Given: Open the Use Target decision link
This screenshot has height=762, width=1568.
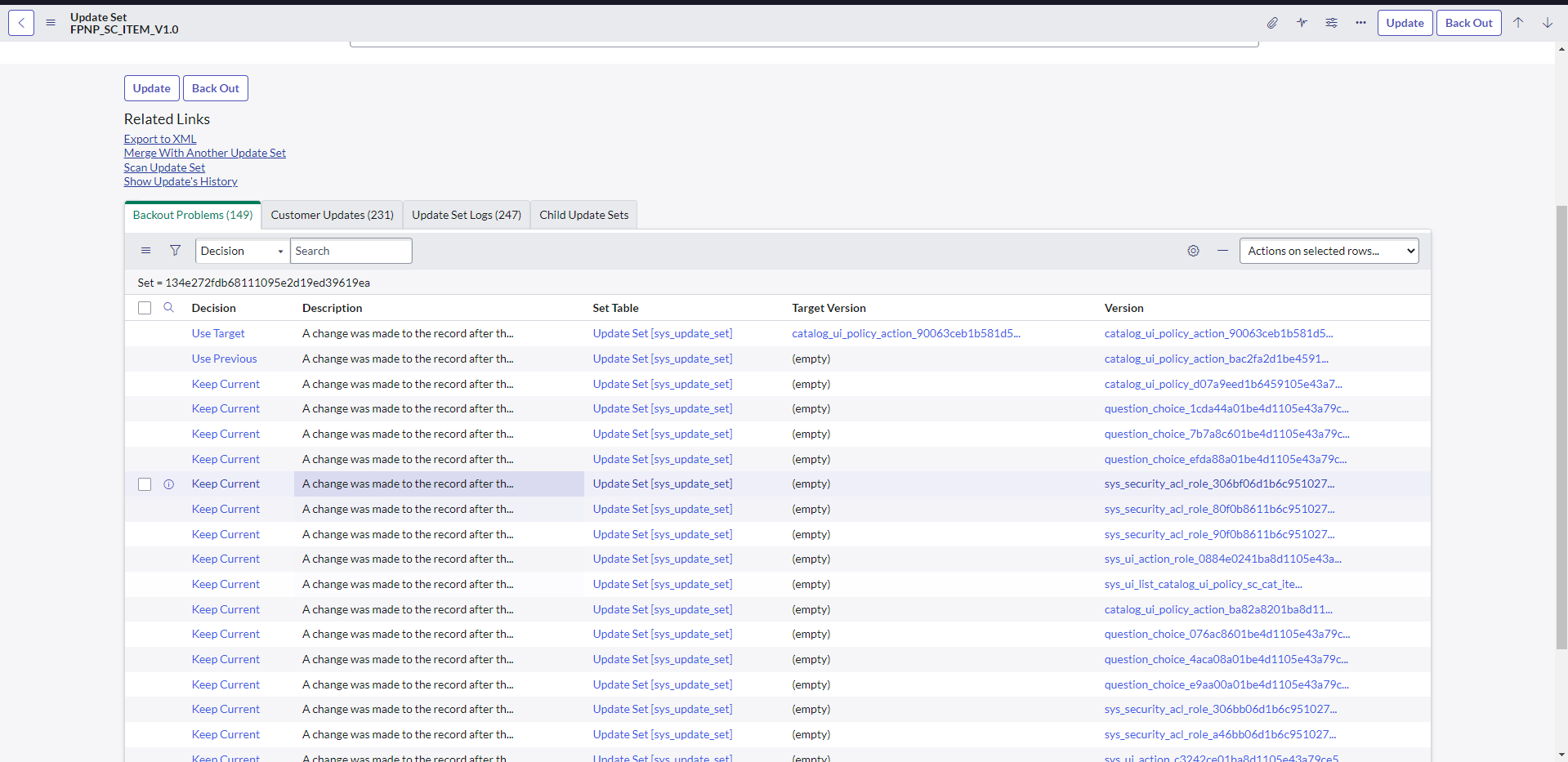Looking at the screenshot, I should pyautogui.click(x=218, y=333).
